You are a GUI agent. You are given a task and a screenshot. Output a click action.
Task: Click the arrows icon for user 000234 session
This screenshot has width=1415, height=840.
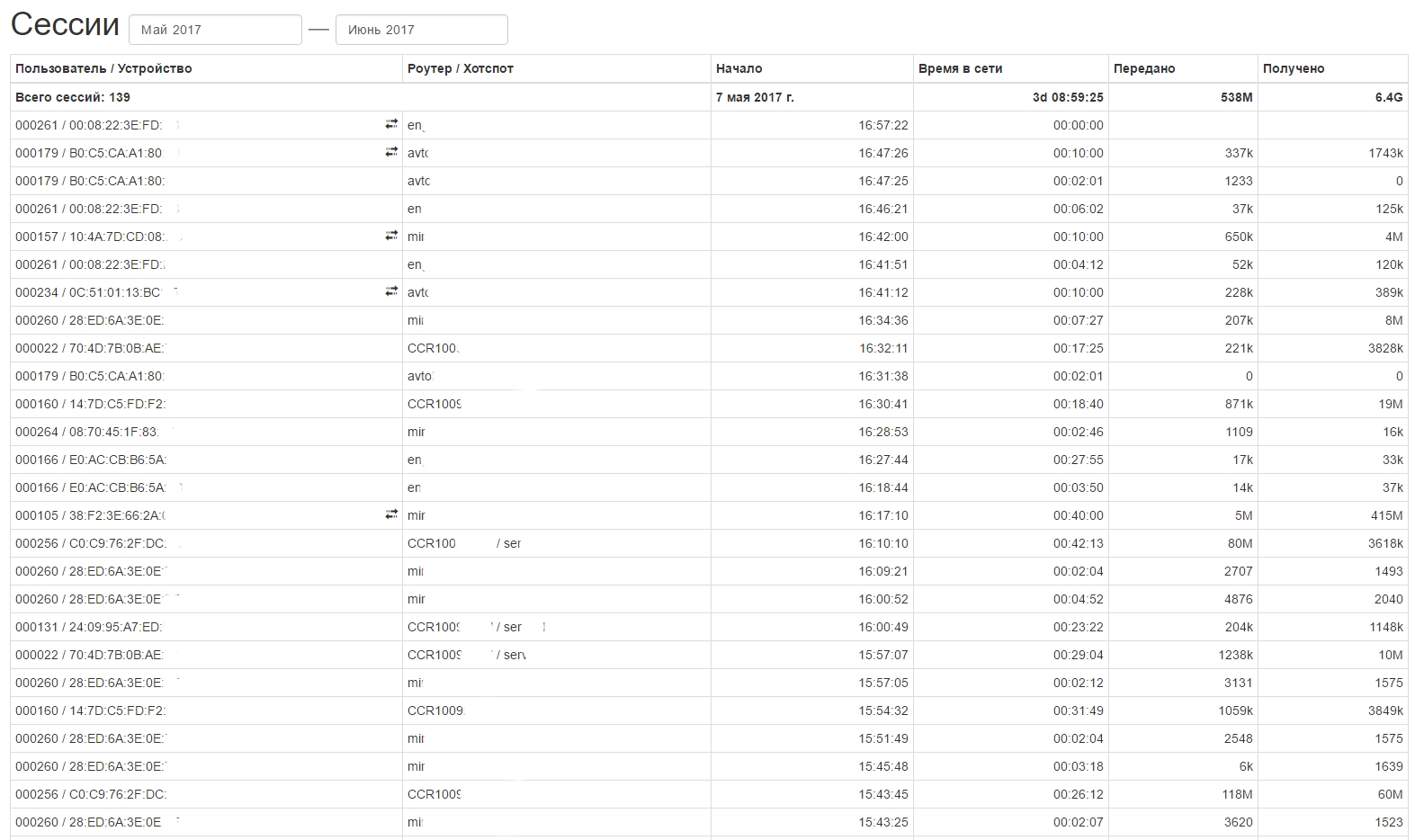[x=391, y=291]
